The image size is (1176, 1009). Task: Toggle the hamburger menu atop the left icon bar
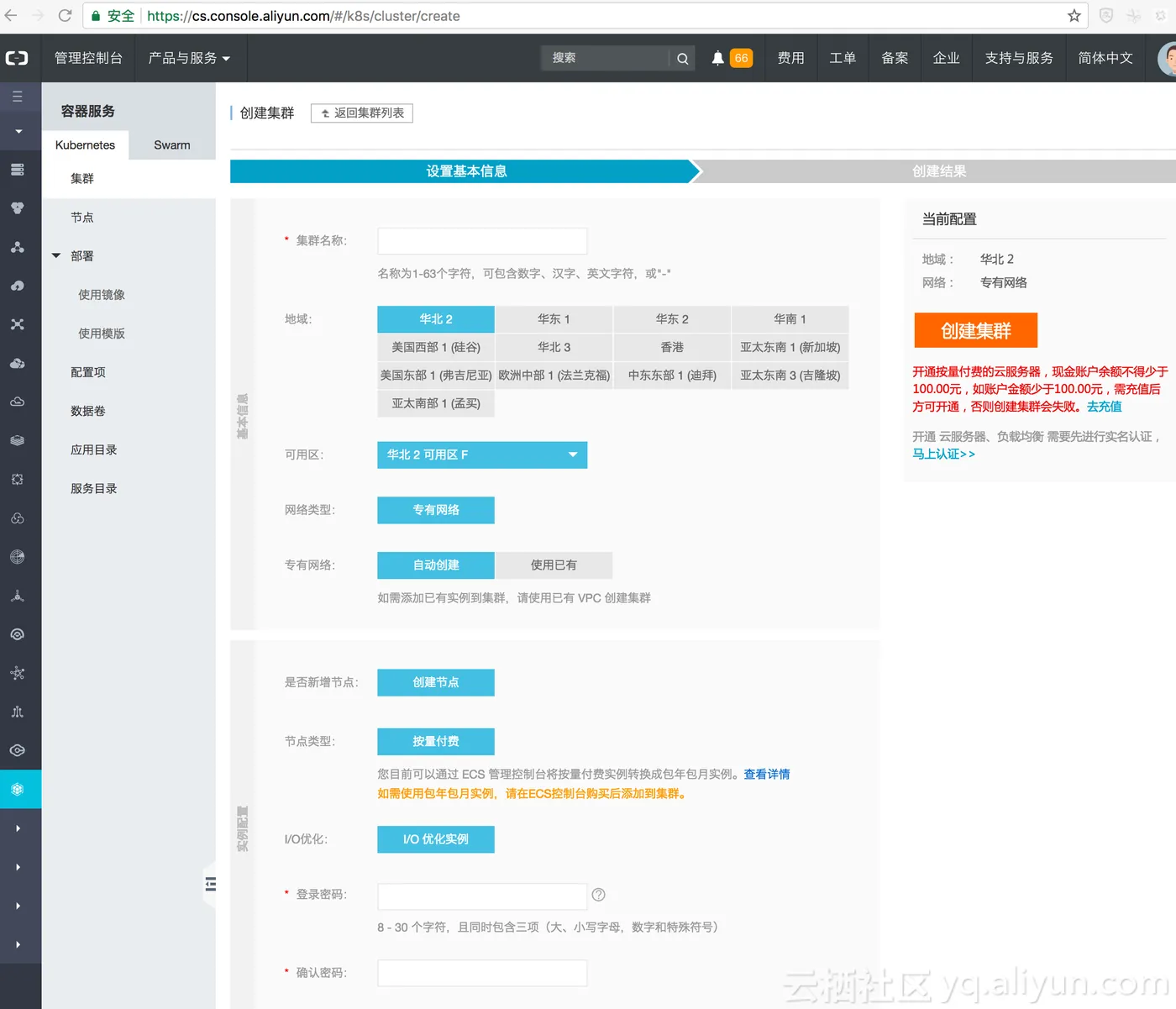point(17,97)
